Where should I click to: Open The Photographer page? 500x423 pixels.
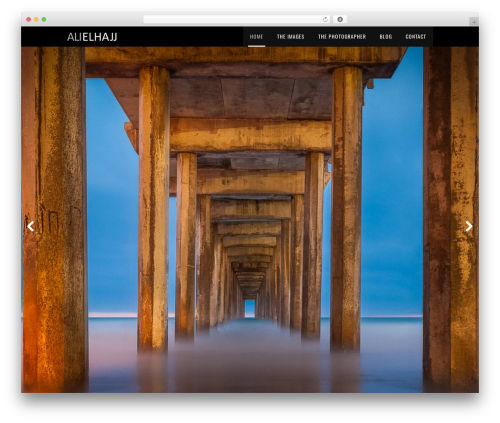pos(342,37)
